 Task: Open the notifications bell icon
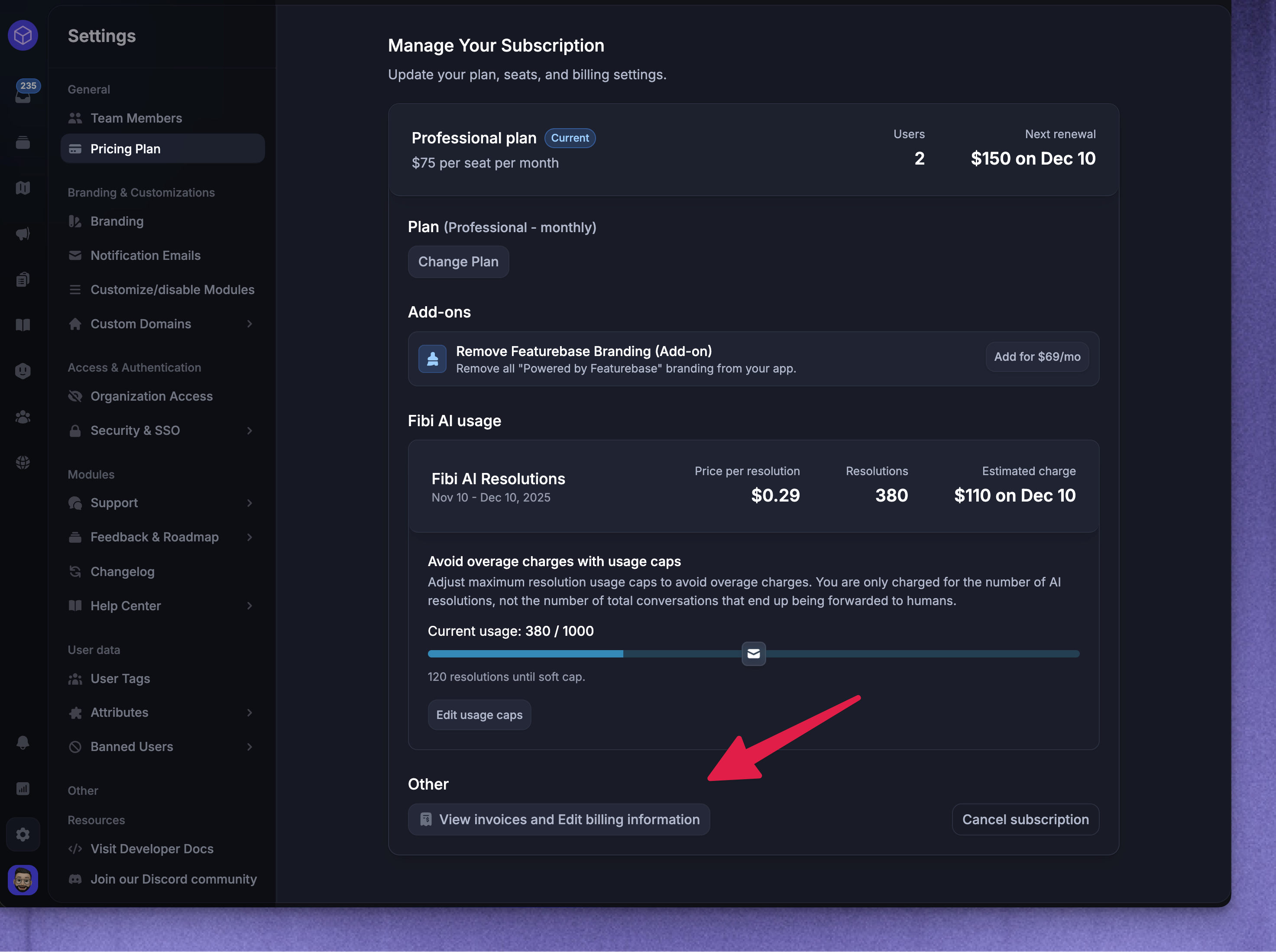[23, 742]
